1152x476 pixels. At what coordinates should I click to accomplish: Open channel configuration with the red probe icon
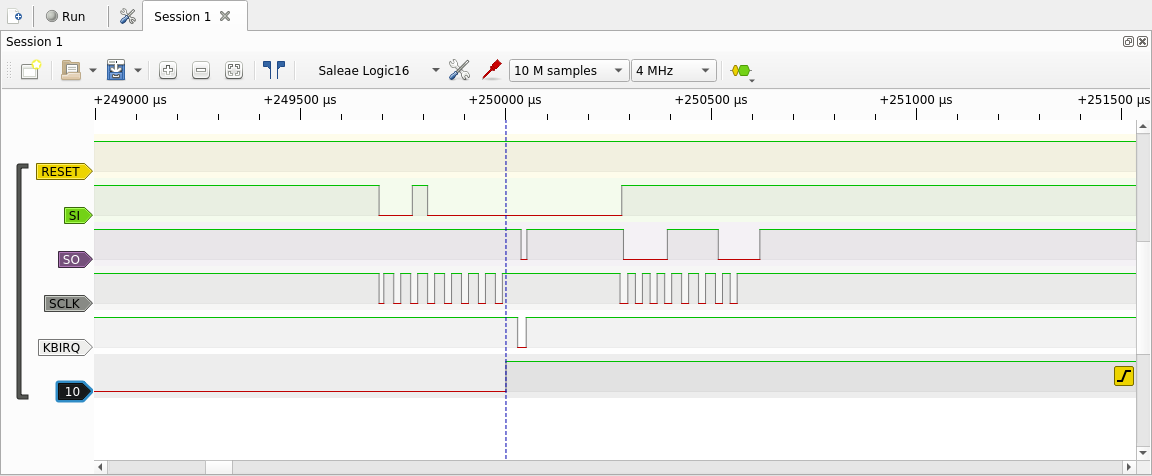(491, 70)
